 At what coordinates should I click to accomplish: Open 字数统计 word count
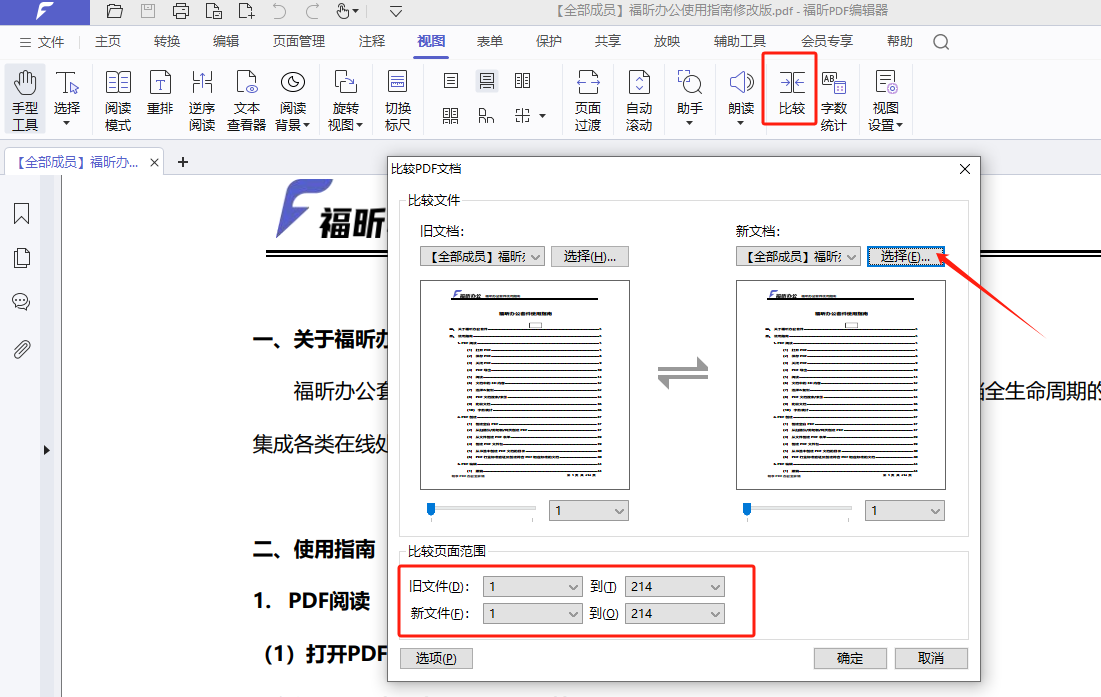(833, 100)
